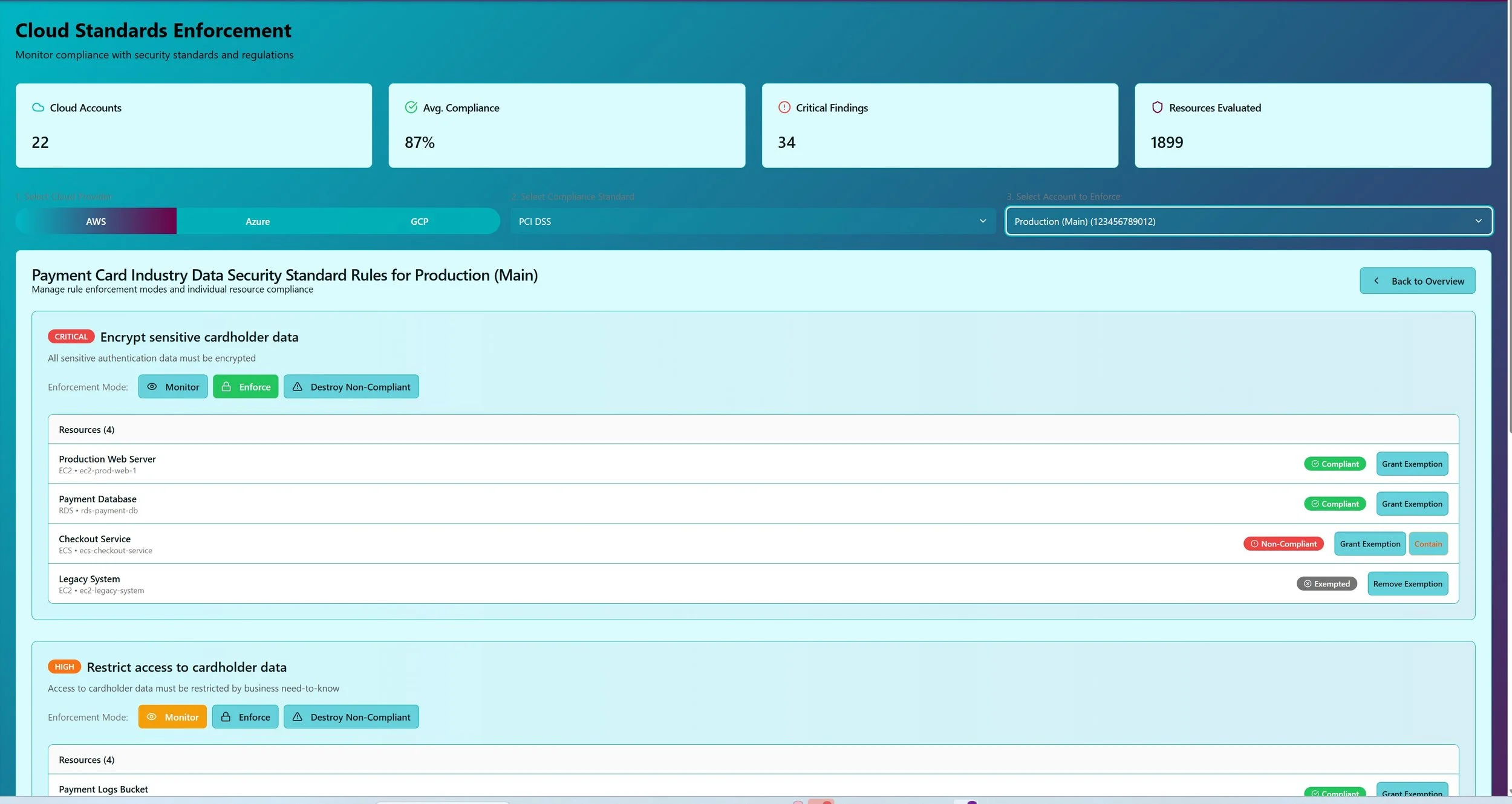Click the Critical Findings alert icon
Image resolution: width=1512 pixels, height=804 pixels.
coord(784,108)
